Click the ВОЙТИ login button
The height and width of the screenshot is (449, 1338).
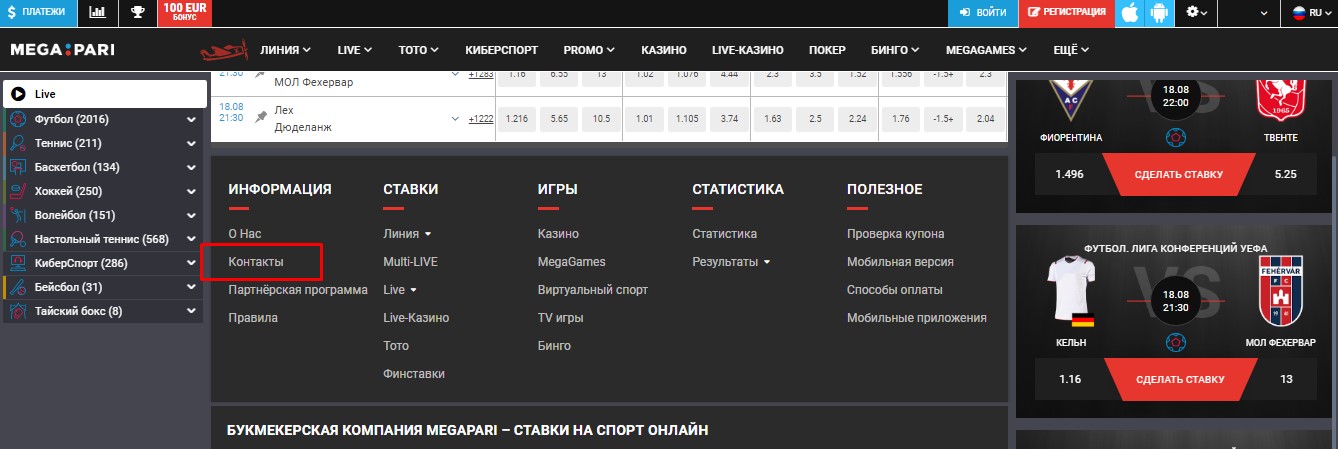(x=982, y=13)
